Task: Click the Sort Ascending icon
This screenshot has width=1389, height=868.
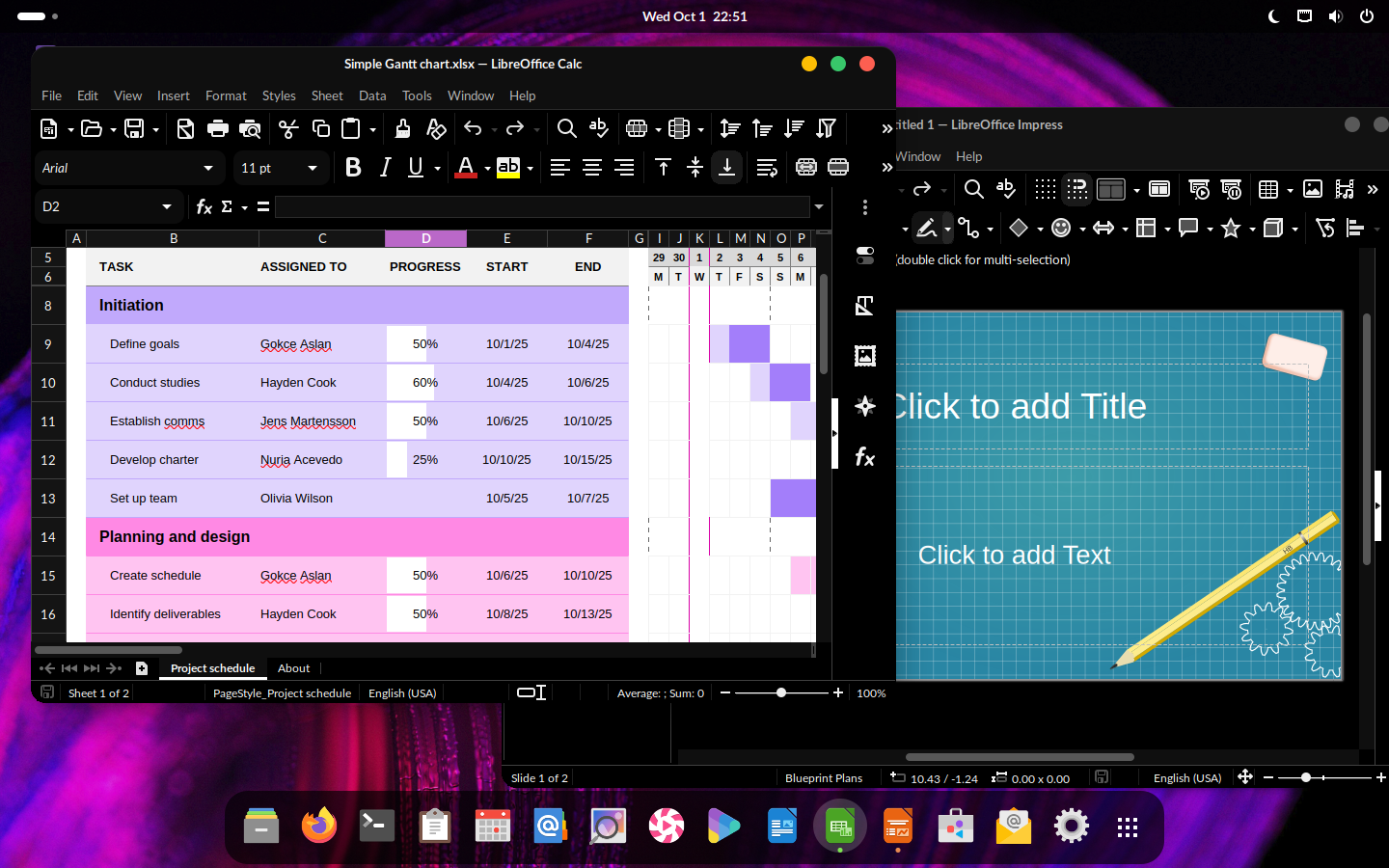Action: (762, 128)
